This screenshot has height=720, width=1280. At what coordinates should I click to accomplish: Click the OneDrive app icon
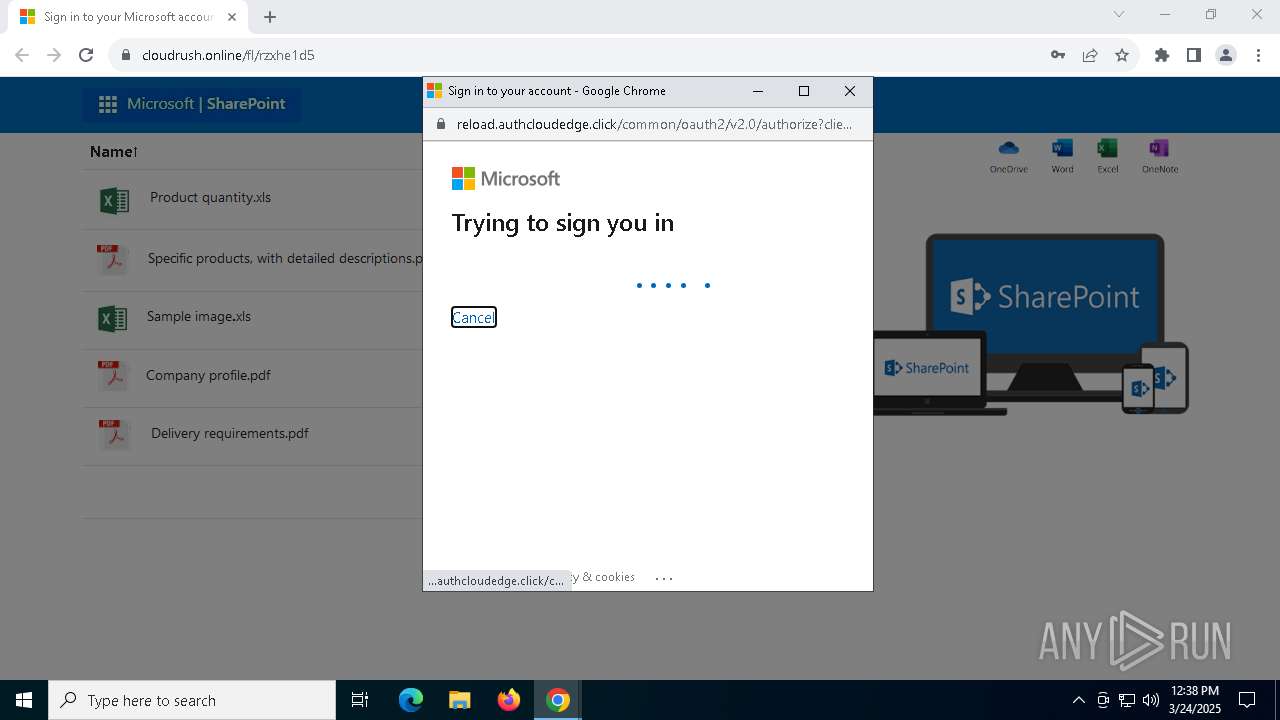tap(1008, 156)
